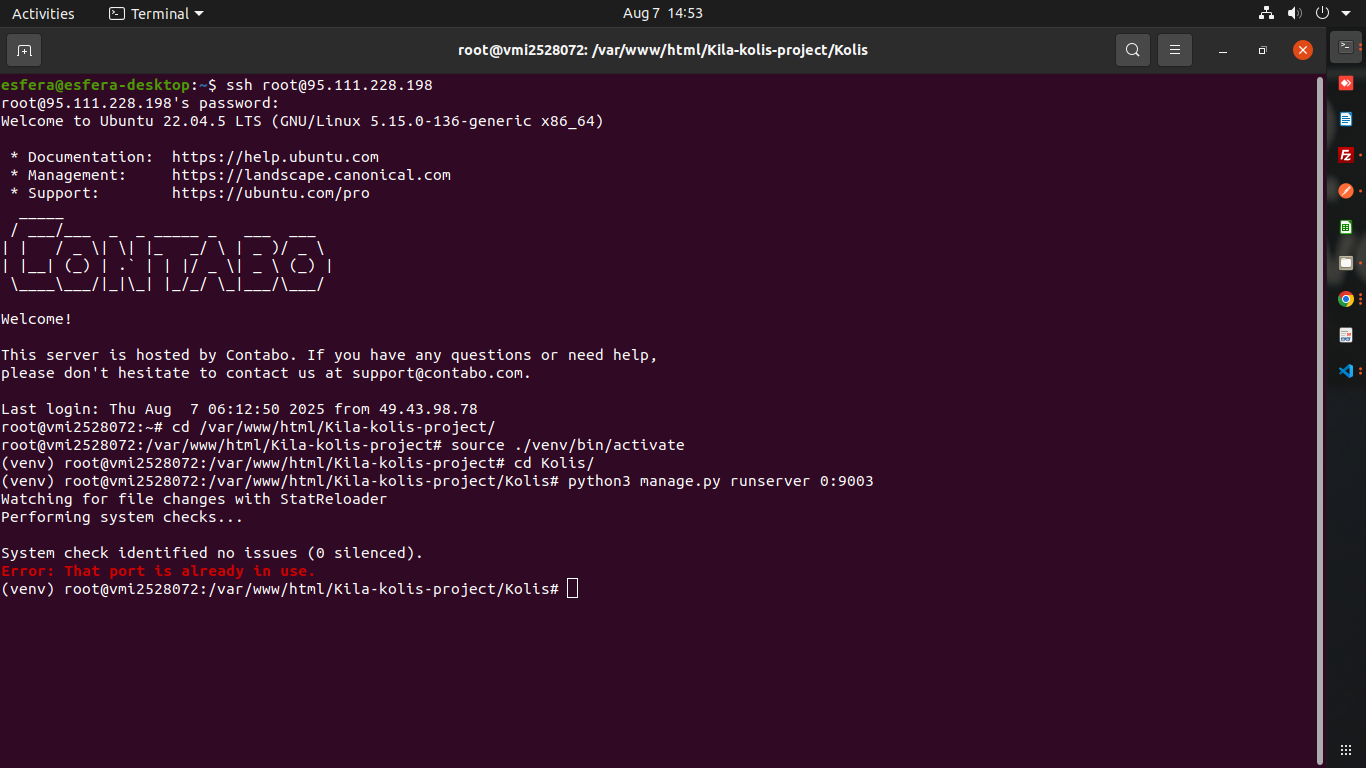Open LibreOffice Writer from the dock
The height and width of the screenshot is (768, 1366).
[x=1346, y=119]
